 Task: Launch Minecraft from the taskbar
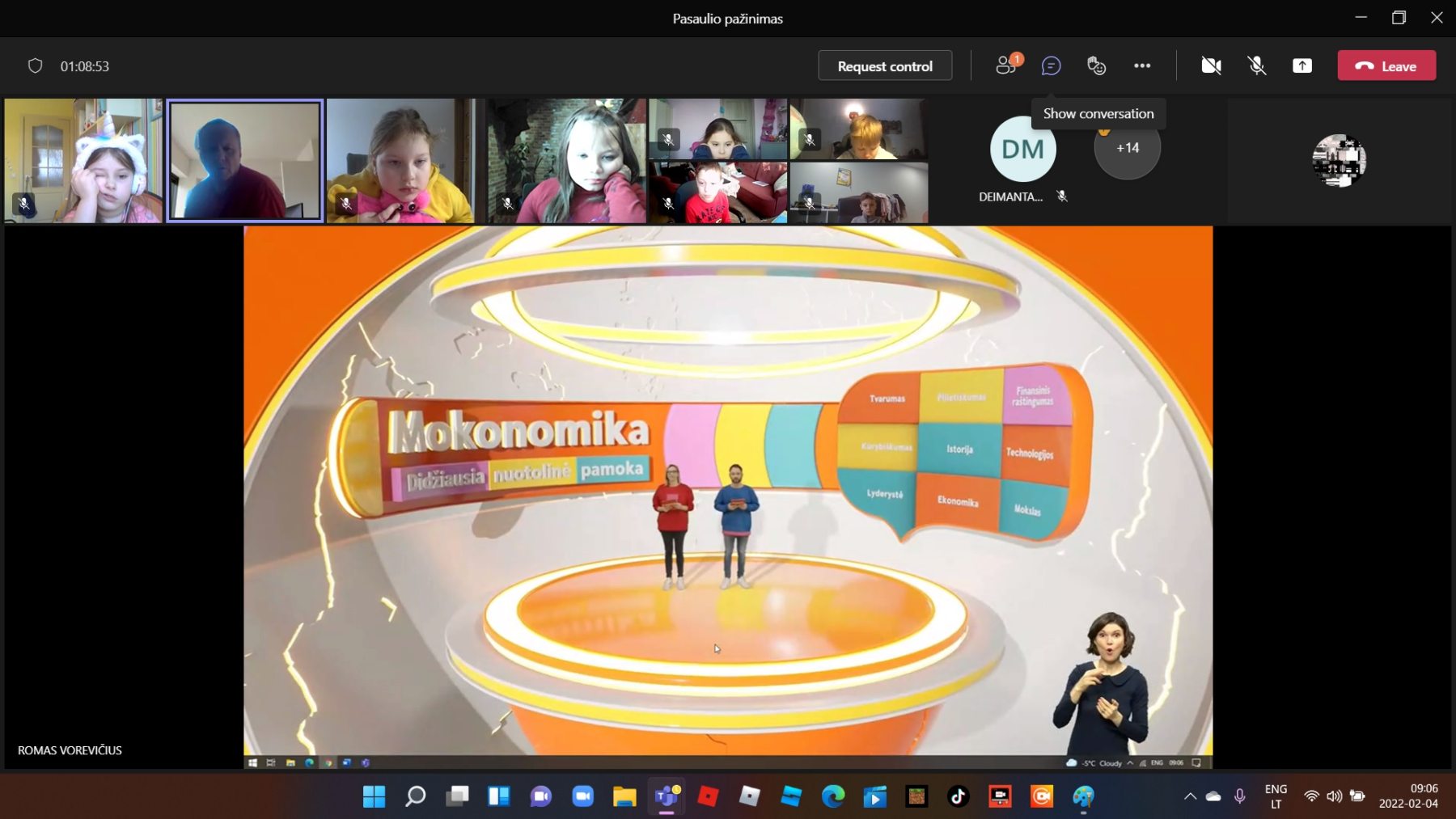pyautogui.click(x=916, y=796)
